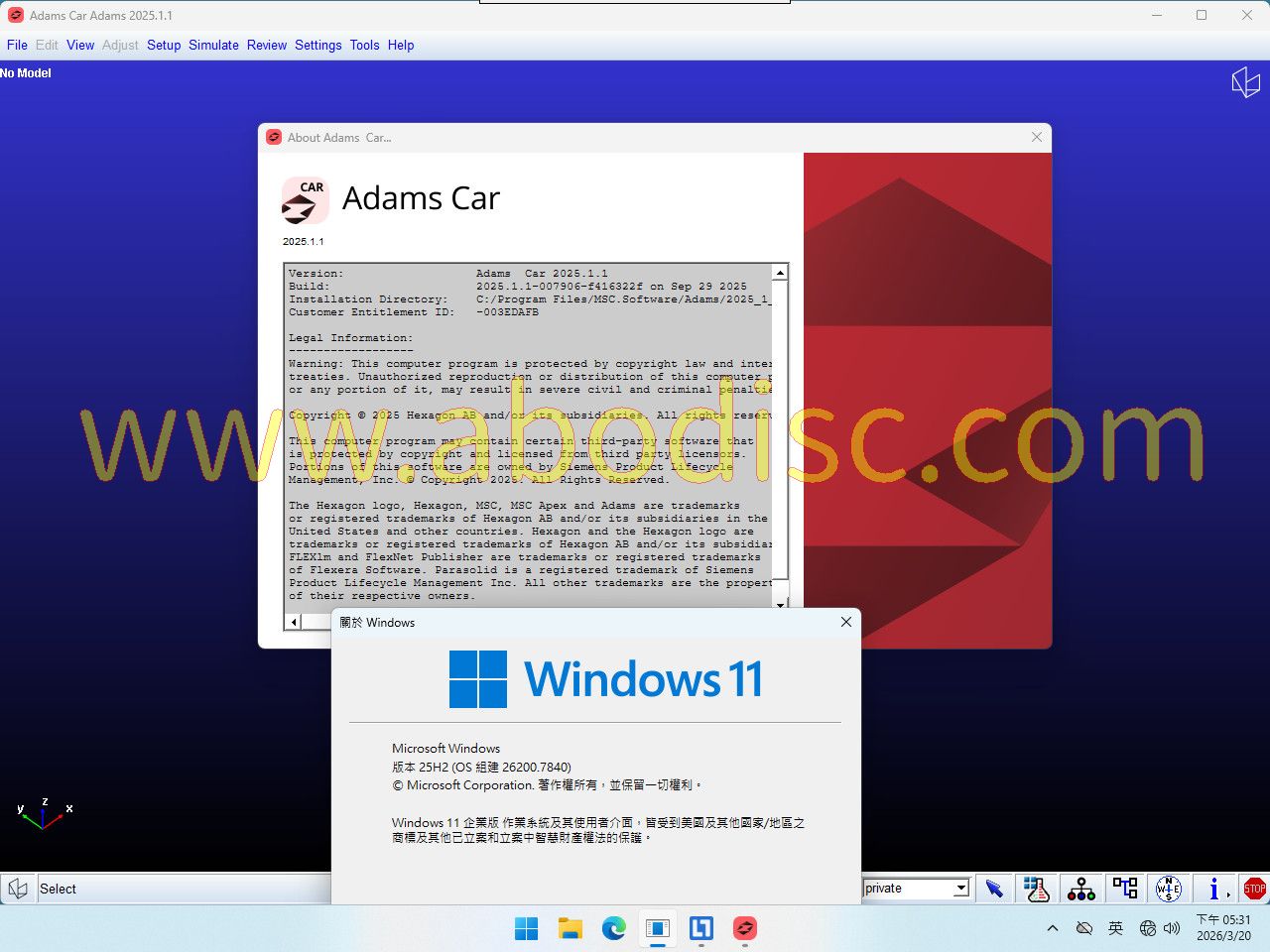This screenshot has height=952, width=1270.
Task: Close the 關於 Windows dialog
Action: click(x=846, y=622)
